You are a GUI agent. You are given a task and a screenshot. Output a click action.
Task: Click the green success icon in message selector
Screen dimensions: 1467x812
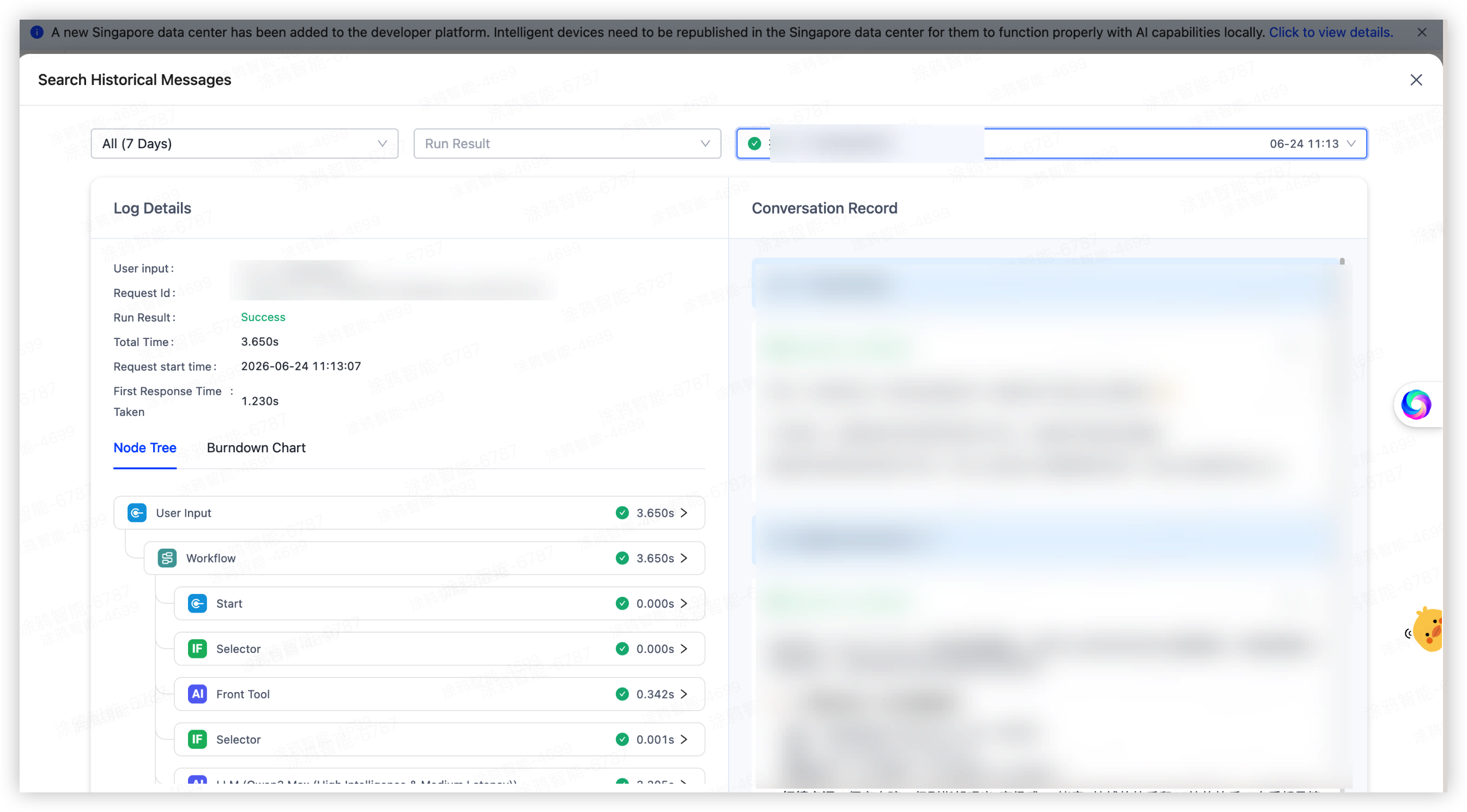pyautogui.click(x=755, y=143)
